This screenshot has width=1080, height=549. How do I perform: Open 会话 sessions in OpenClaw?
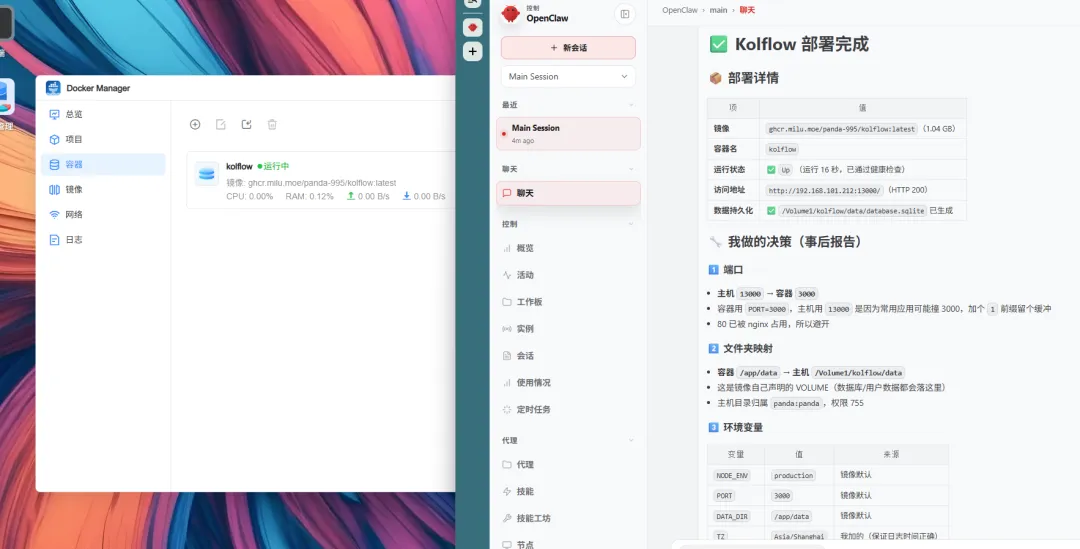568,355
